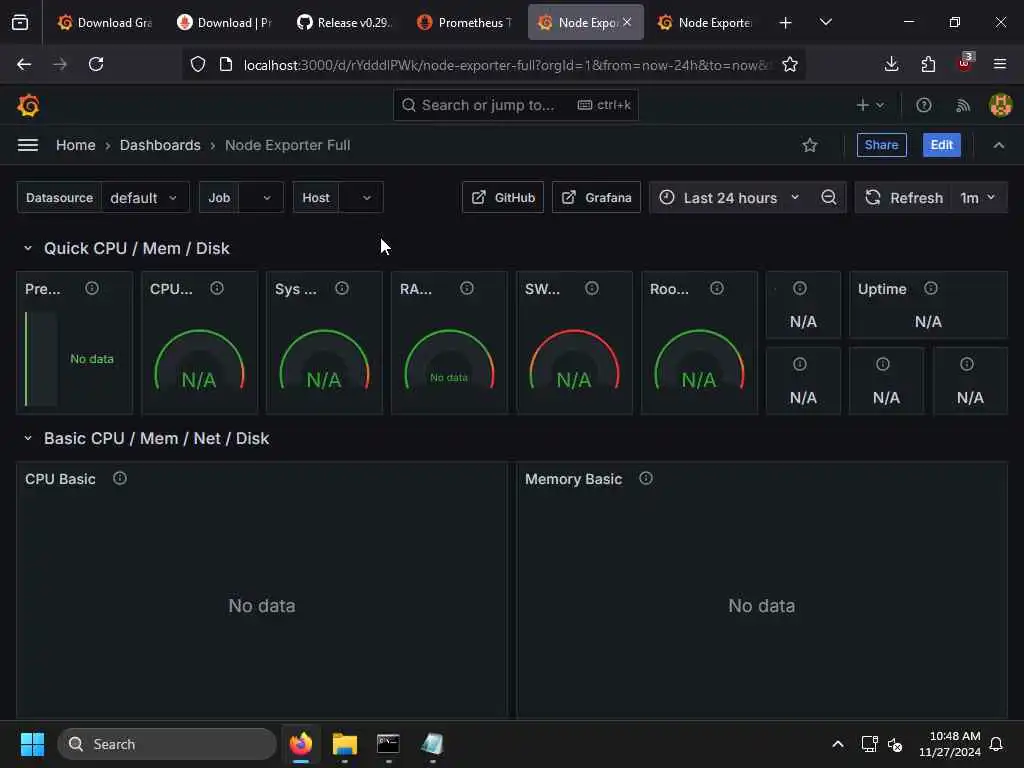Open info icon on SW... panel
Screen dimensions: 1024x768
tap(592, 288)
